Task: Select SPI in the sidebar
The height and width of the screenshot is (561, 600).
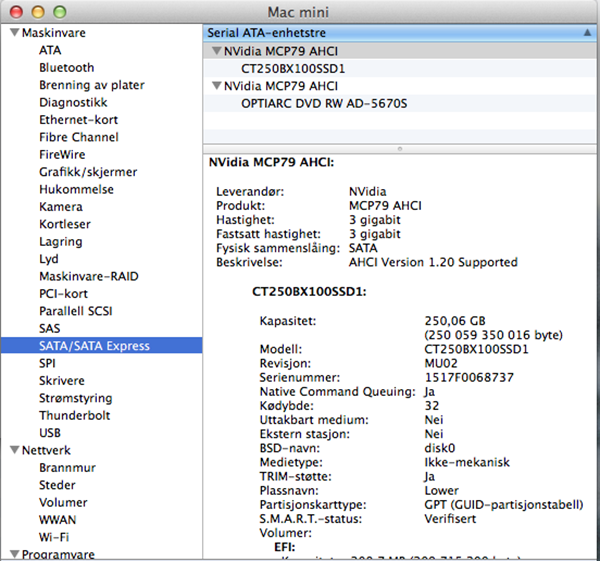Action: (47, 364)
